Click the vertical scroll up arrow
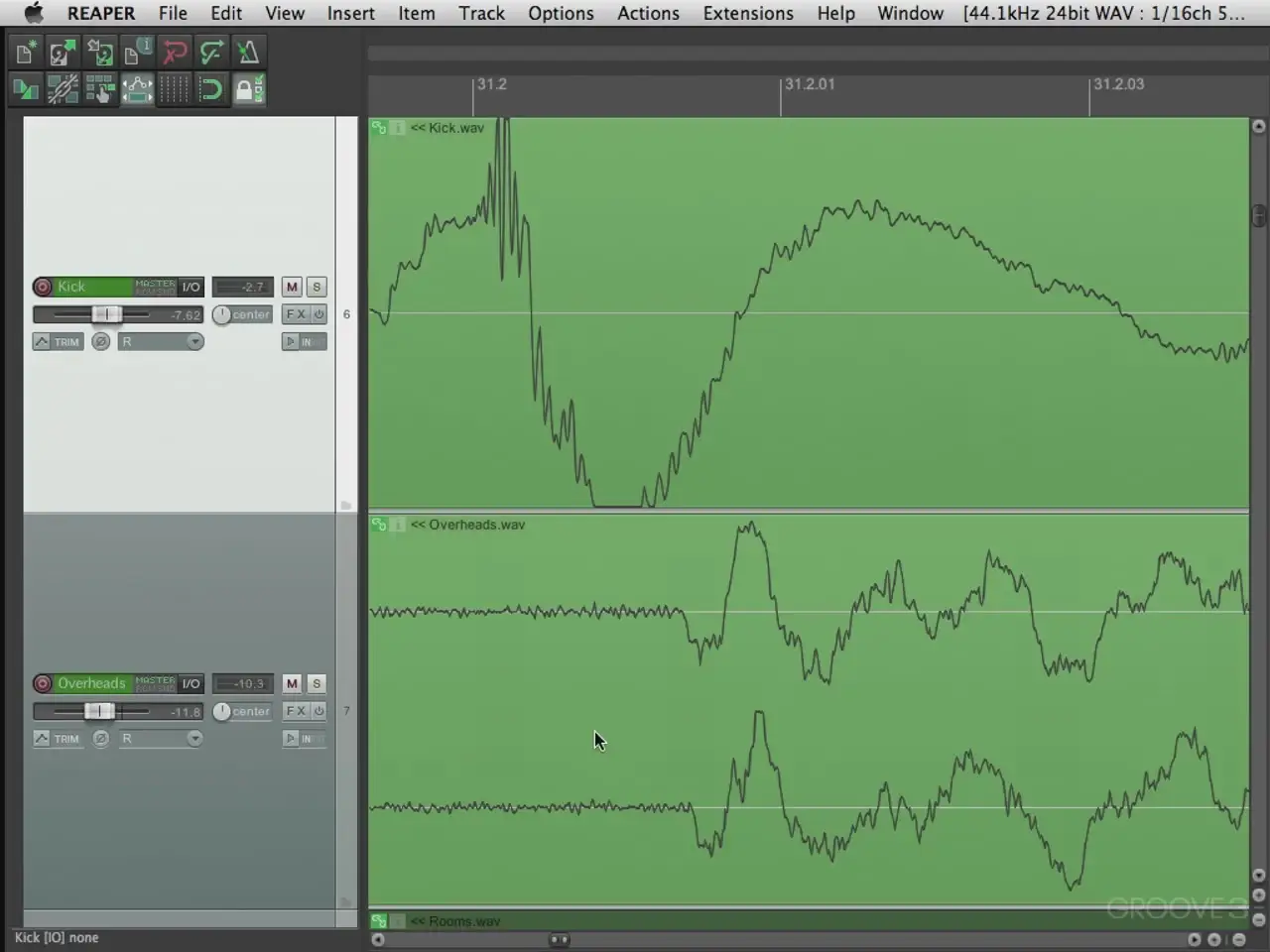Image resolution: width=1270 pixels, height=952 pixels. [x=1259, y=126]
